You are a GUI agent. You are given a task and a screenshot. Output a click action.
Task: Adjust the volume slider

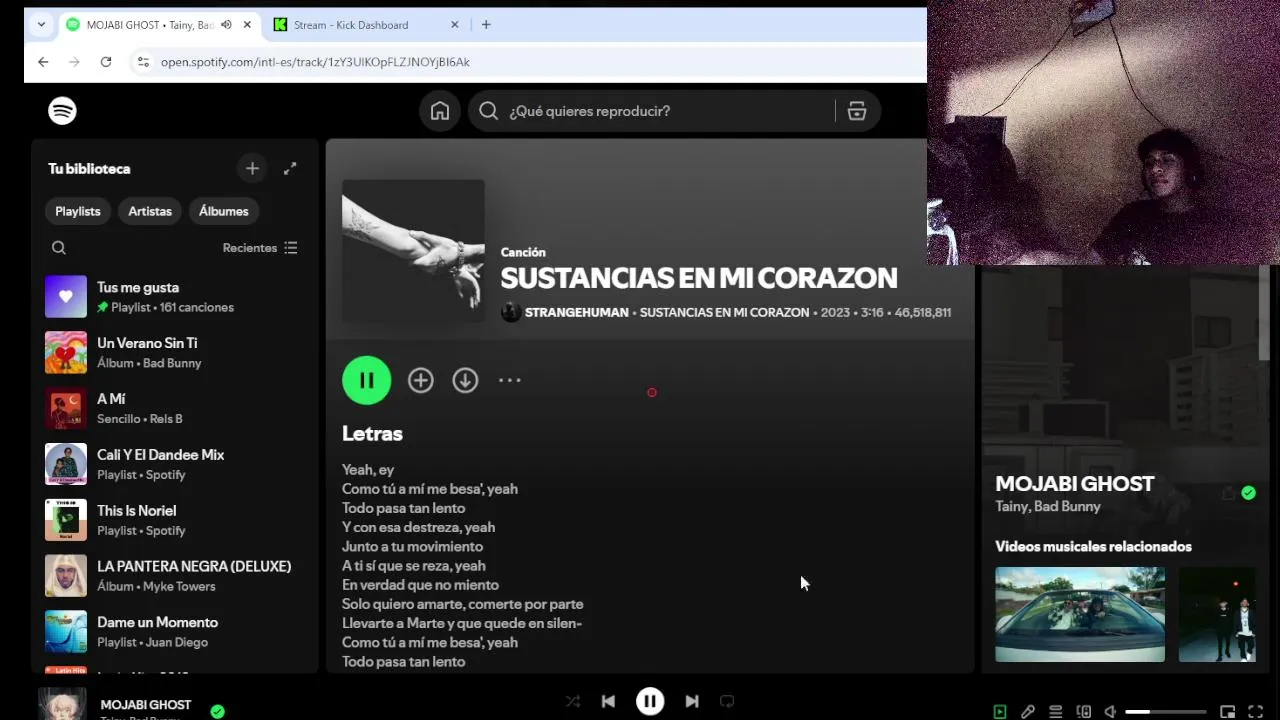click(1166, 712)
